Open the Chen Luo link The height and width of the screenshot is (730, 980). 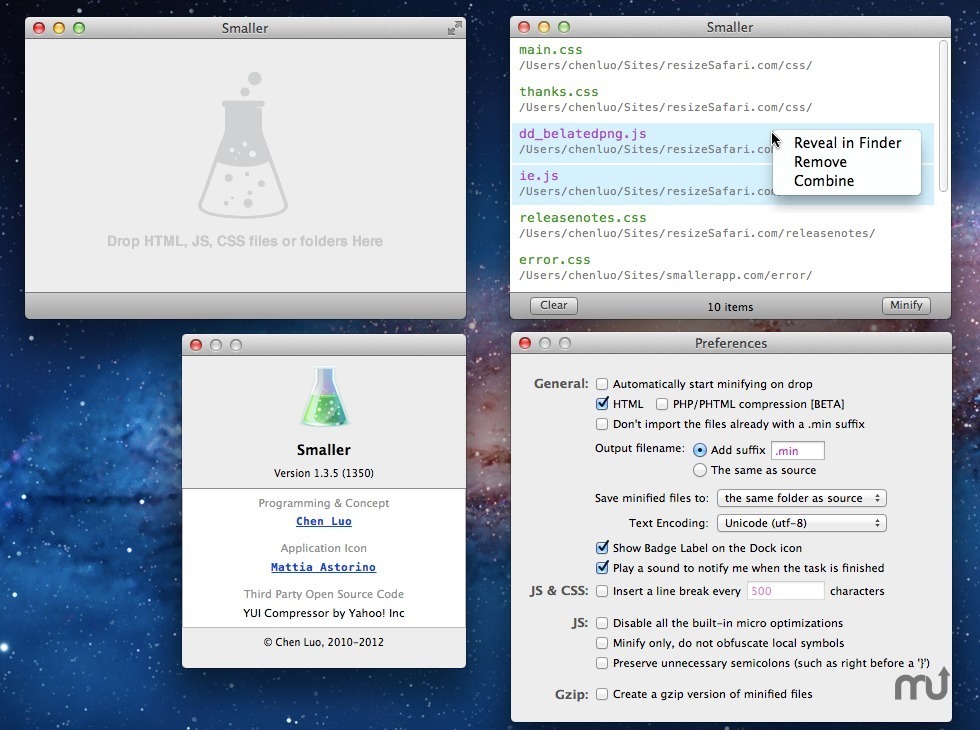coord(324,522)
